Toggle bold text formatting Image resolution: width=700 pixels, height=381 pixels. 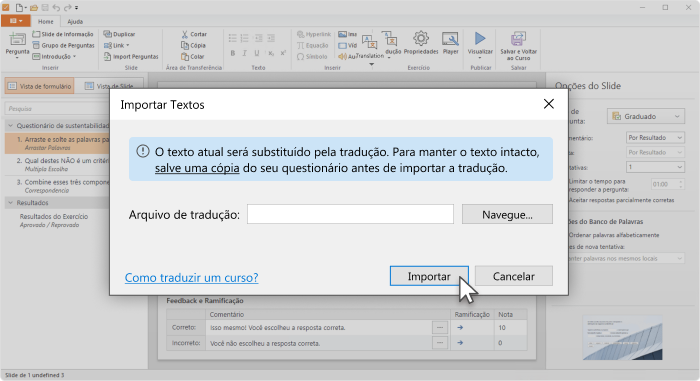coord(233,53)
